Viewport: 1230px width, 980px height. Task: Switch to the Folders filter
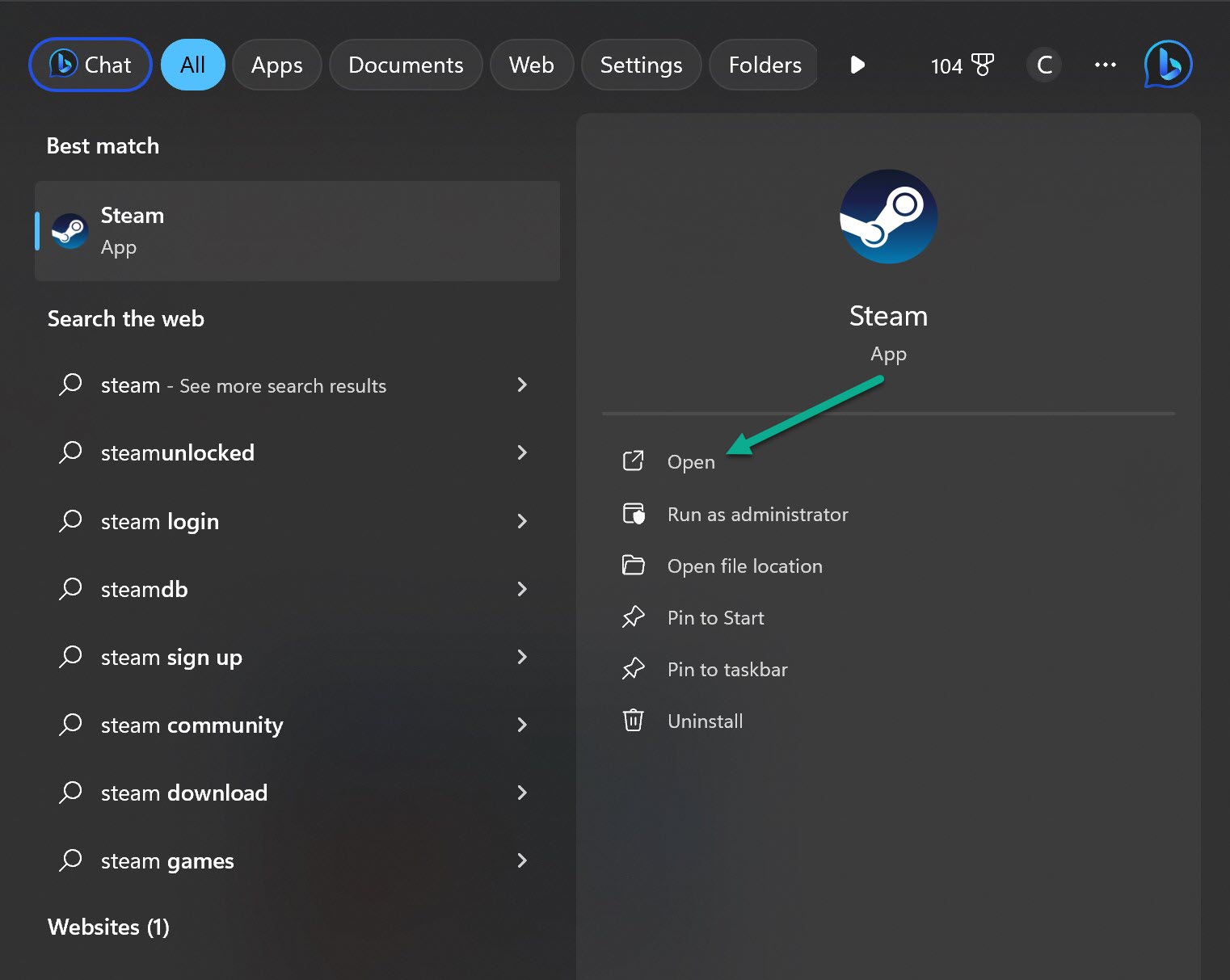(x=765, y=65)
